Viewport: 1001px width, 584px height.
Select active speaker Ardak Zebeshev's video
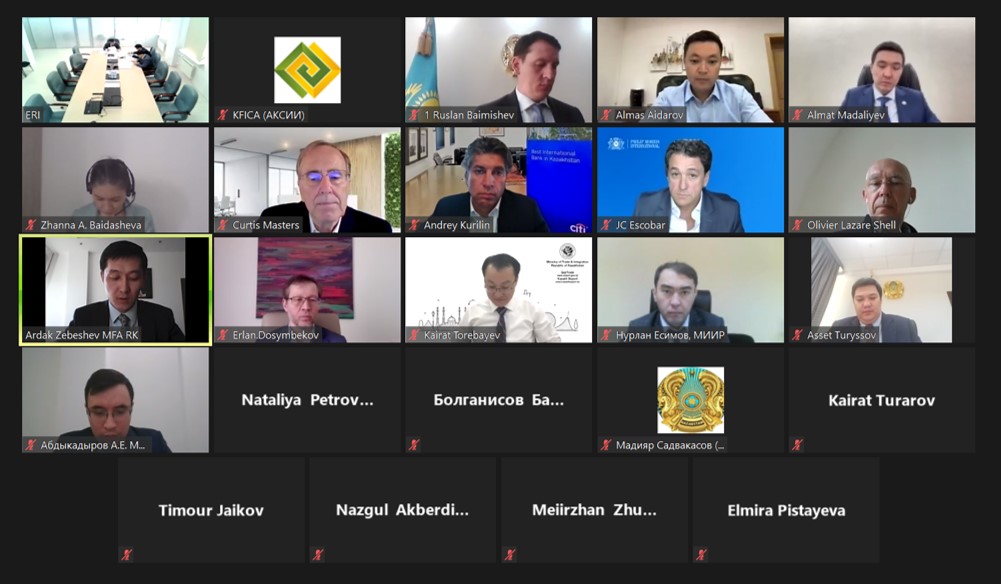pyautogui.click(x=116, y=290)
